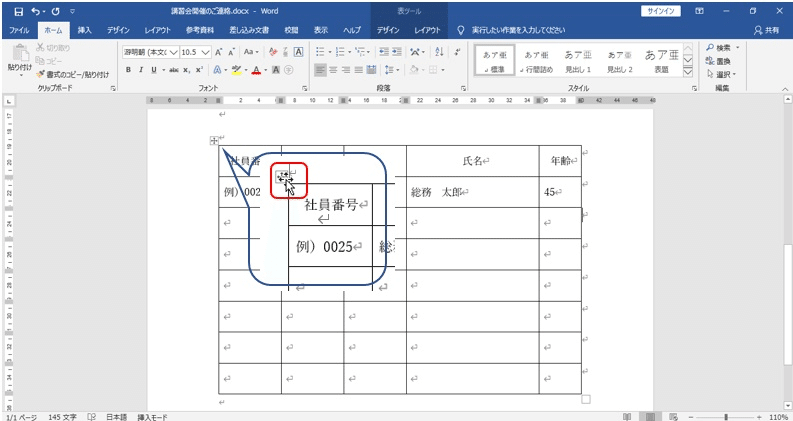Click the Share (共有) button
The width and height of the screenshot is (793, 421).
(767, 30)
